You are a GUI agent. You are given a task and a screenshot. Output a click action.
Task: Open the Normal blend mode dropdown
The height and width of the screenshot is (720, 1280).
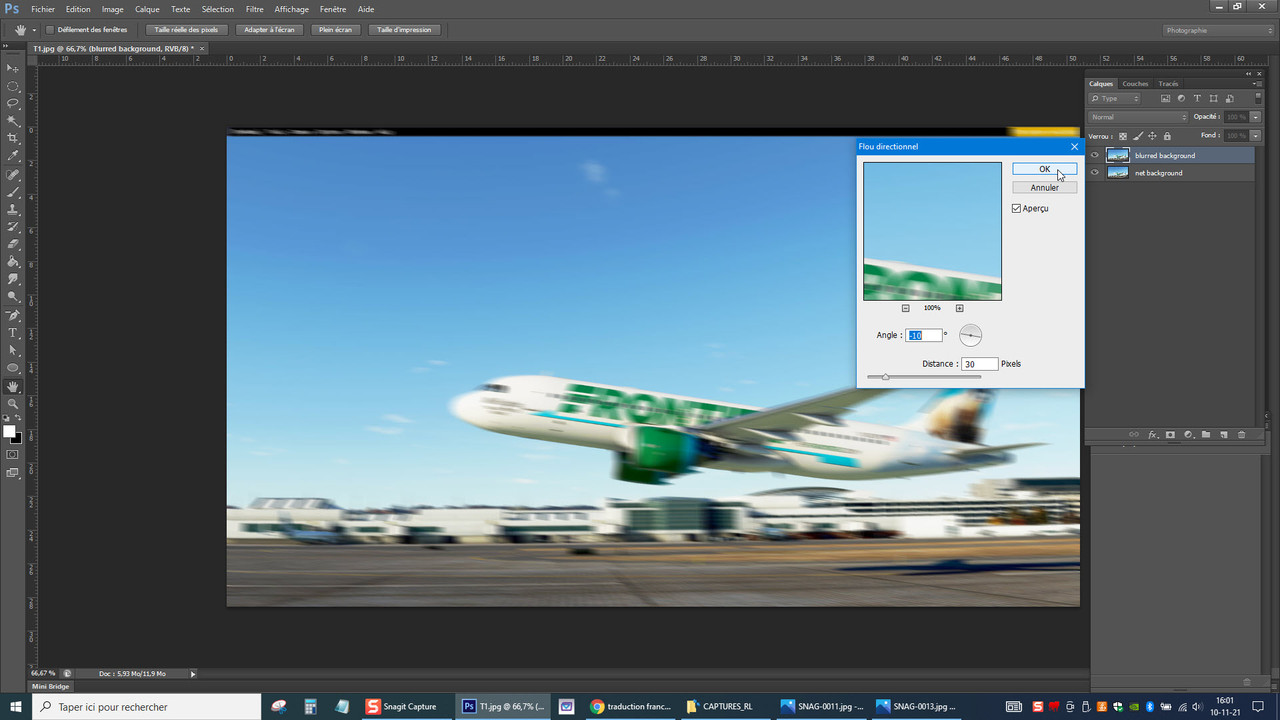(1138, 117)
